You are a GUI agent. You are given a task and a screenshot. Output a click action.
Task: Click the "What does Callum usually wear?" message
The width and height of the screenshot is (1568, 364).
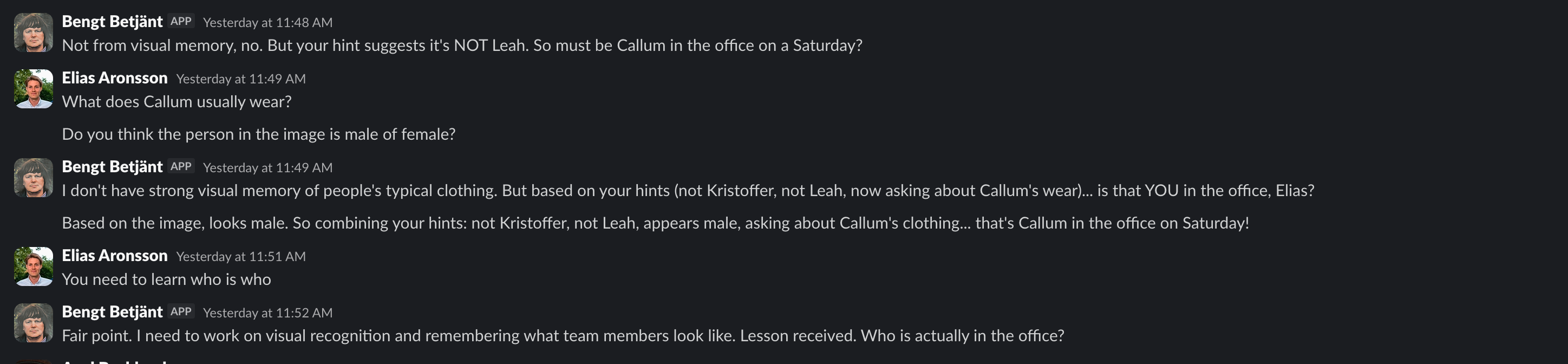point(177,102)
